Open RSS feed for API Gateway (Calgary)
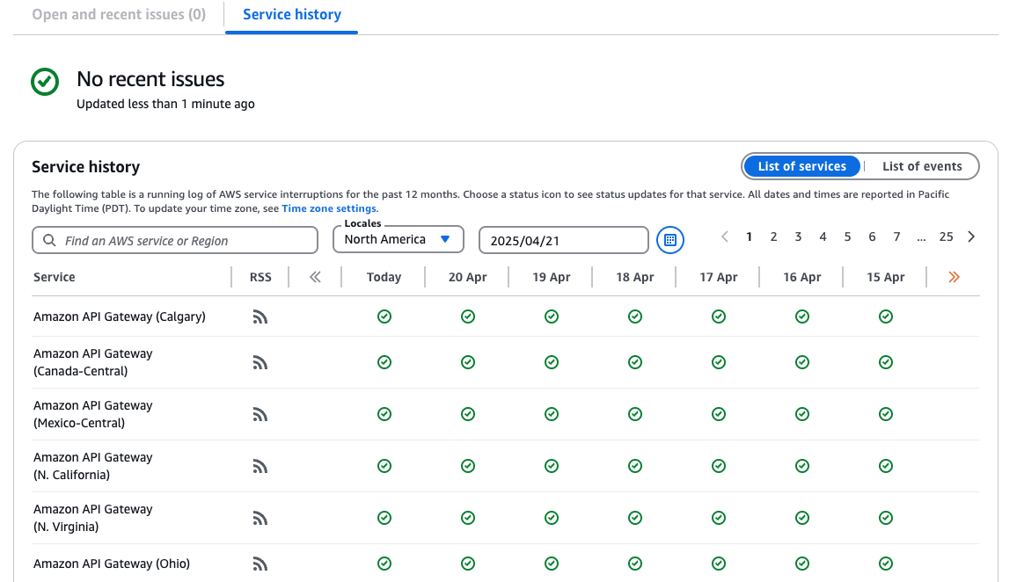Viewport: 1024px width, 582px height. click(x=260, y=317)
